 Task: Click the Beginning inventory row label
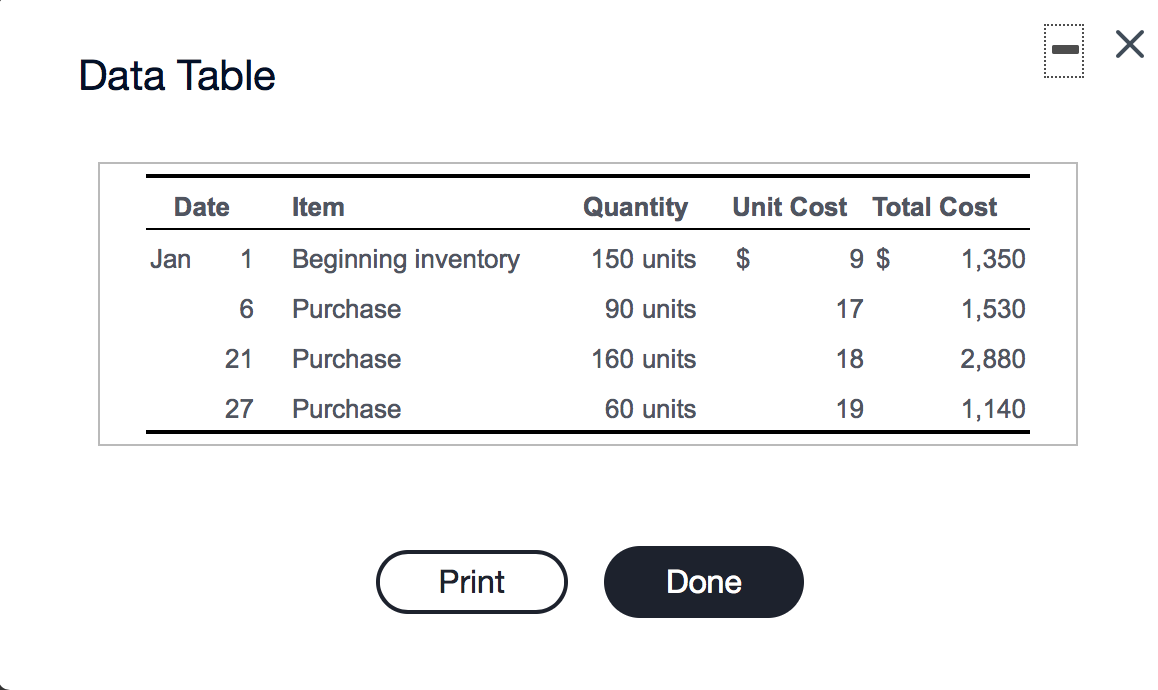coord(405,259)
